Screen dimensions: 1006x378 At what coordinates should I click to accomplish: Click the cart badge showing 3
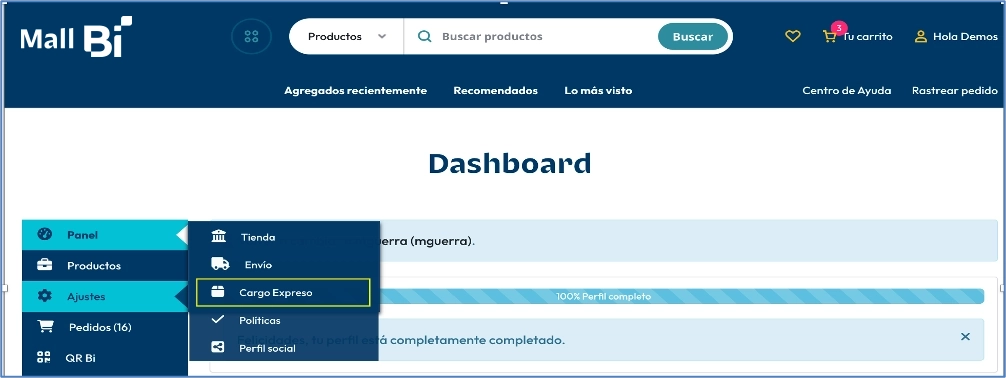coord(839,28)
